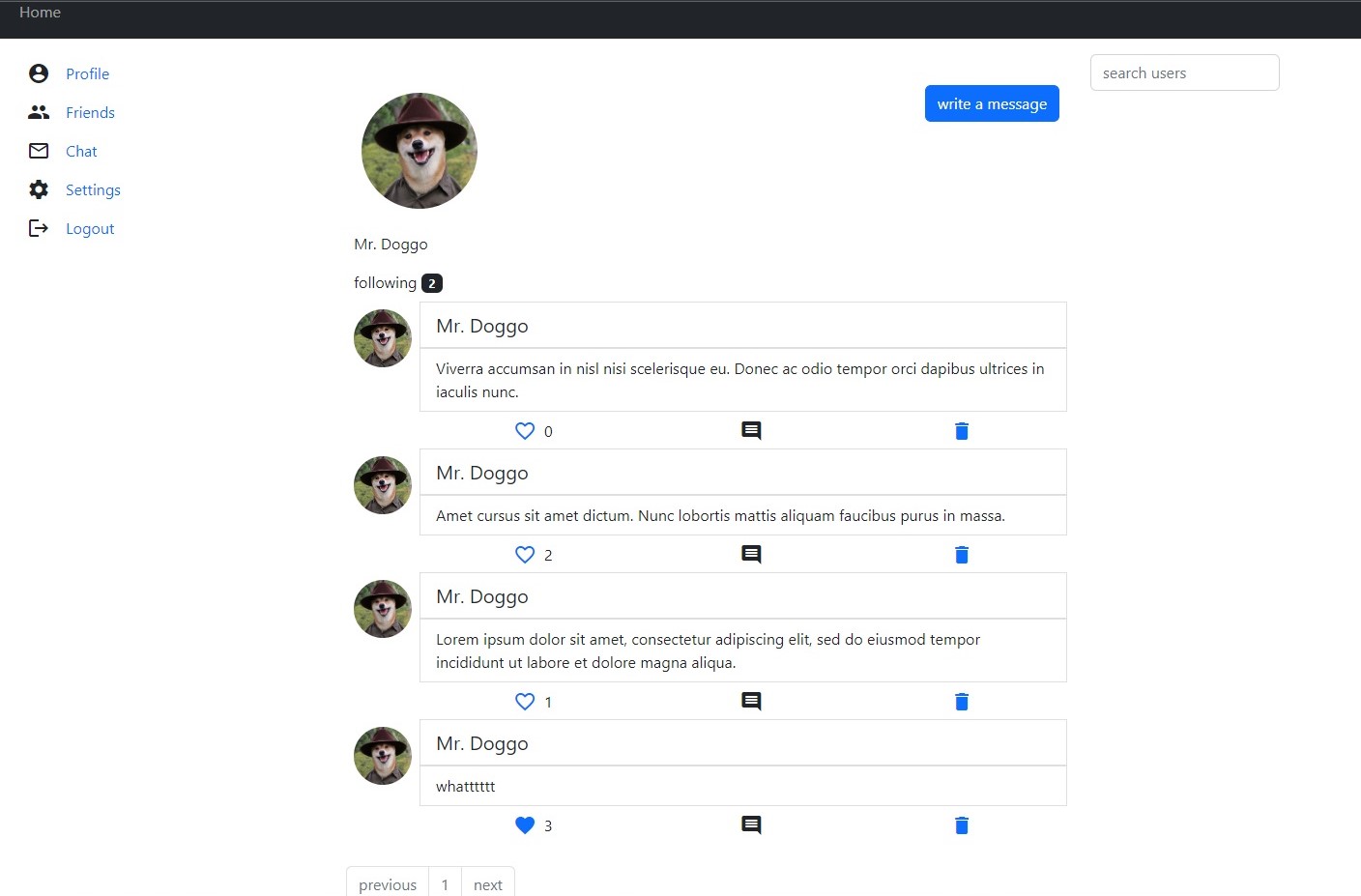Select Home in the top navigation bar

click(x=40, y=12)
